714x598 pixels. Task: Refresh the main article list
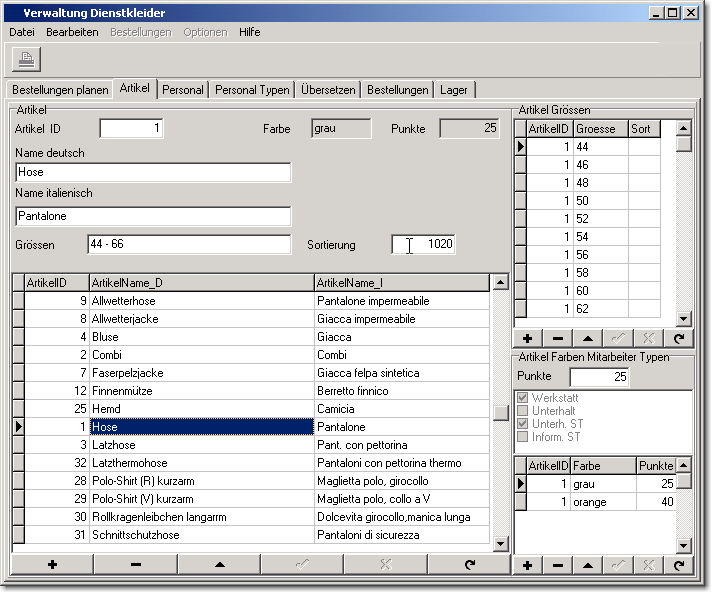[x=469, y=565]
